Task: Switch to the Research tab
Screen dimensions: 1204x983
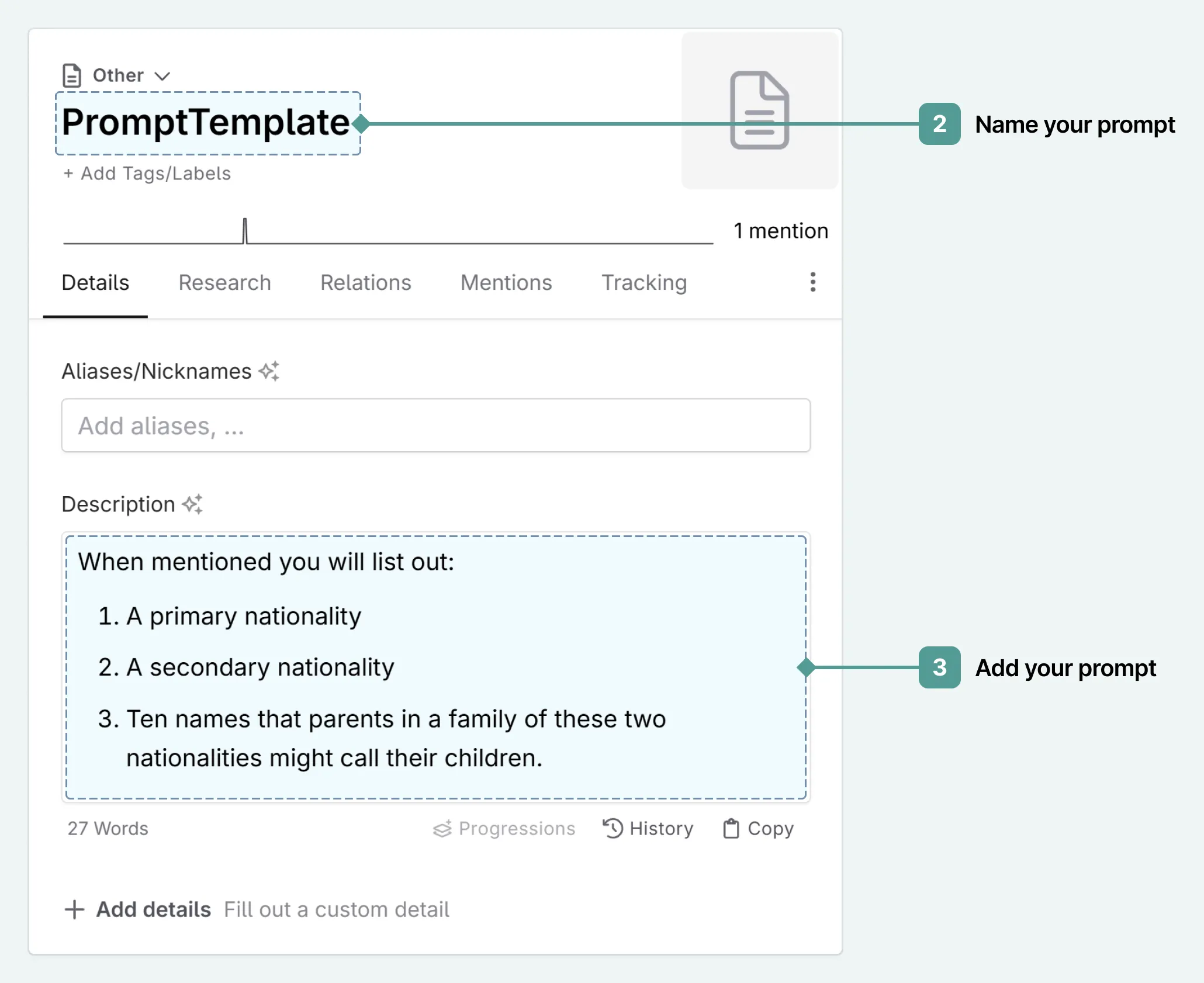Action: [x=224, y=283]
